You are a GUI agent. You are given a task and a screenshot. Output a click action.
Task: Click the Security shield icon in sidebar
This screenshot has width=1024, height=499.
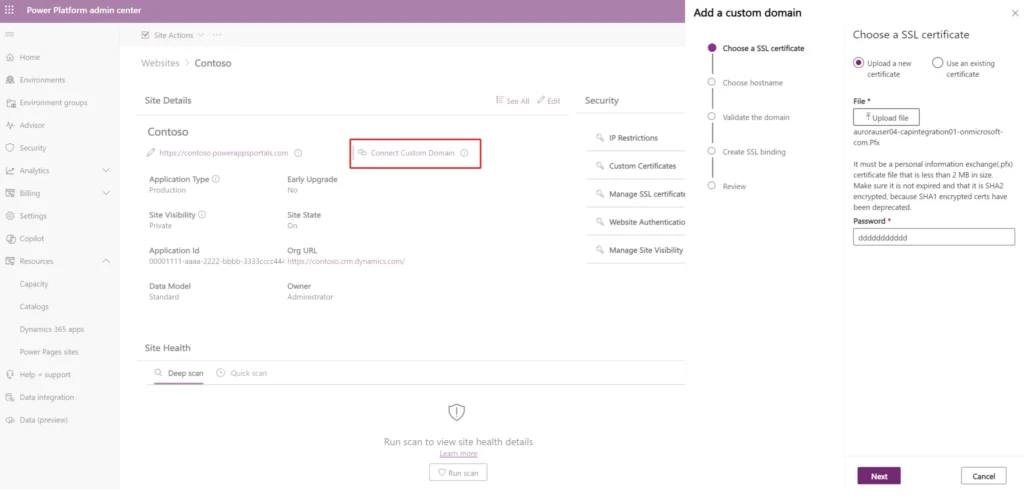10,148
